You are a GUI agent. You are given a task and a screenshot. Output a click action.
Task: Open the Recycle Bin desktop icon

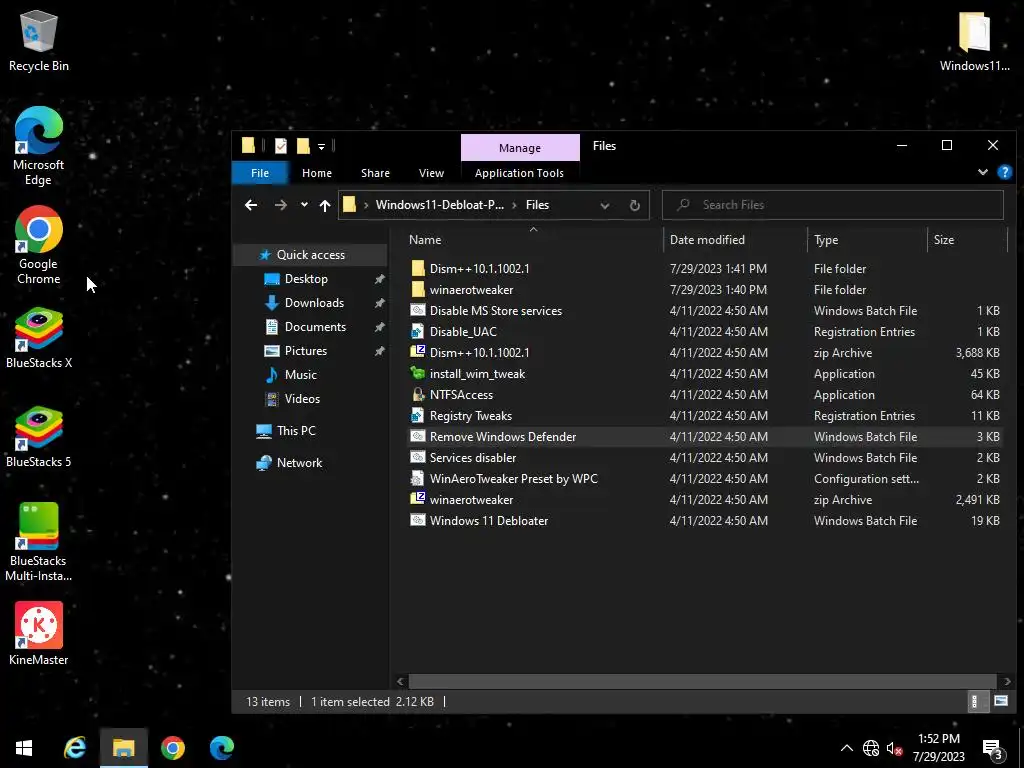coord(39,40)
